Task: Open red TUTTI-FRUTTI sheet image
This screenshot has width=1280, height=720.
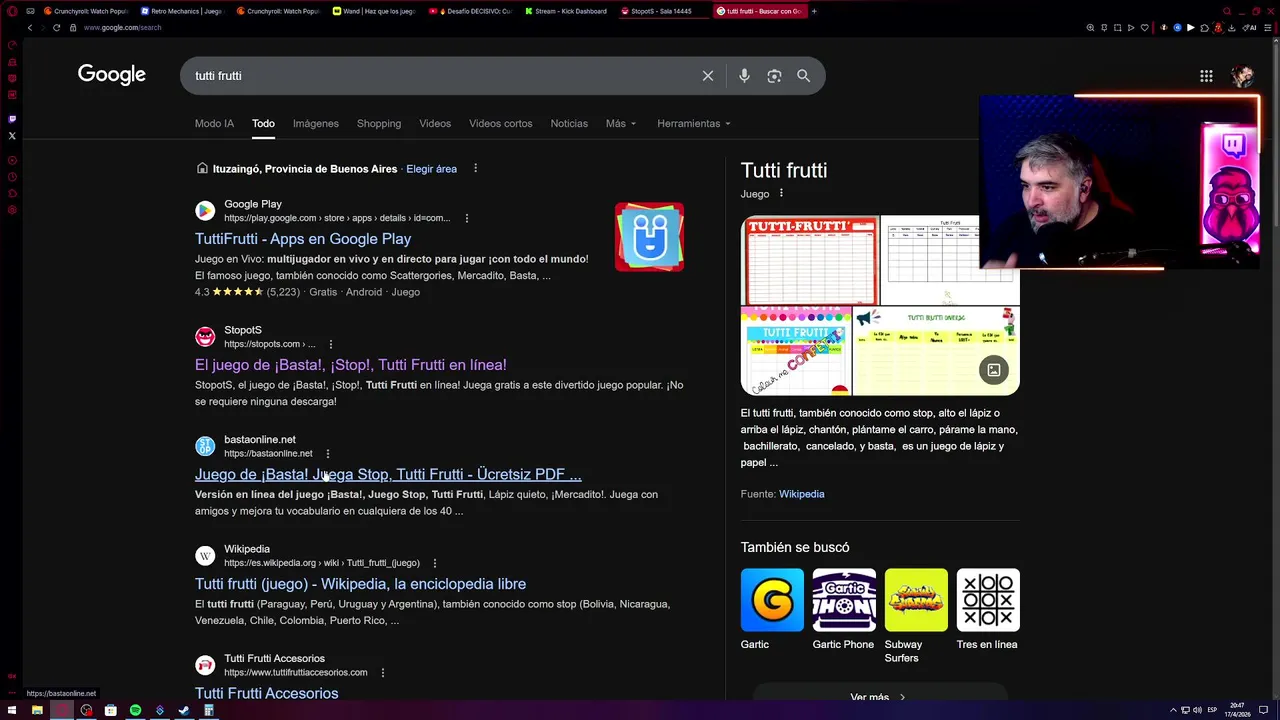Action: (x=809, y=260)
